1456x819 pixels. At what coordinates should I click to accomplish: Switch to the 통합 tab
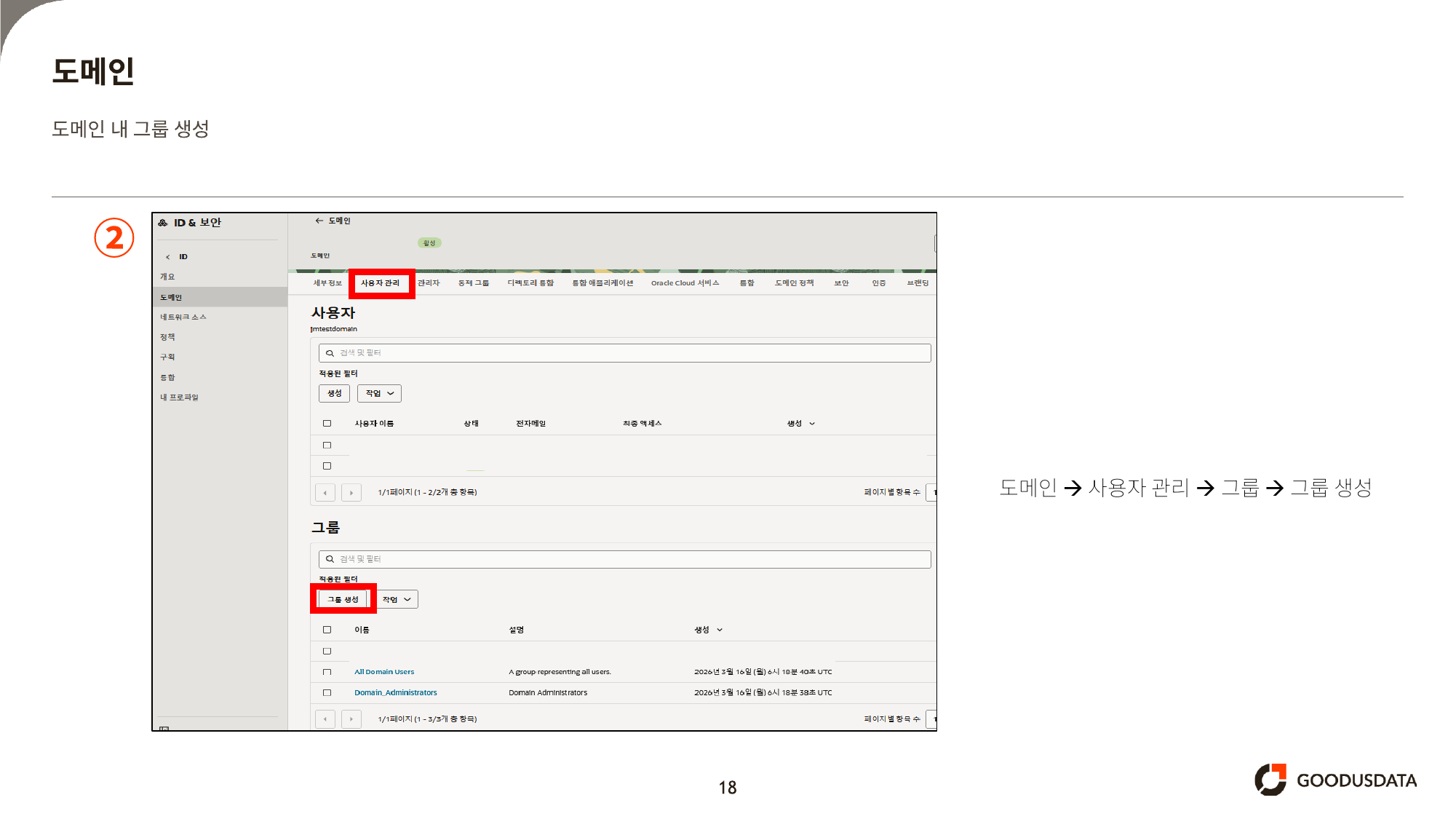pos(747,283)
